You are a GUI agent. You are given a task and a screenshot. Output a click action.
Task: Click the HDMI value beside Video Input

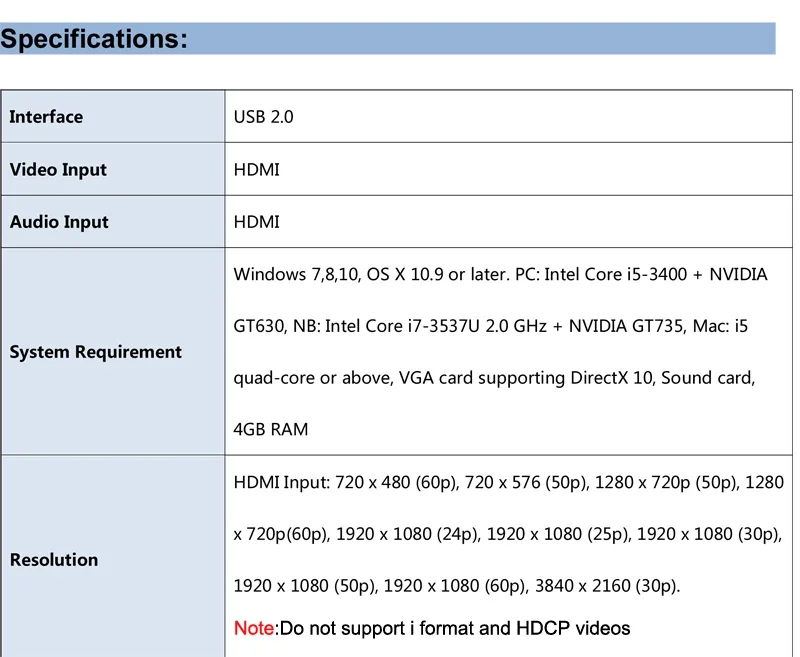click(256, 170)
